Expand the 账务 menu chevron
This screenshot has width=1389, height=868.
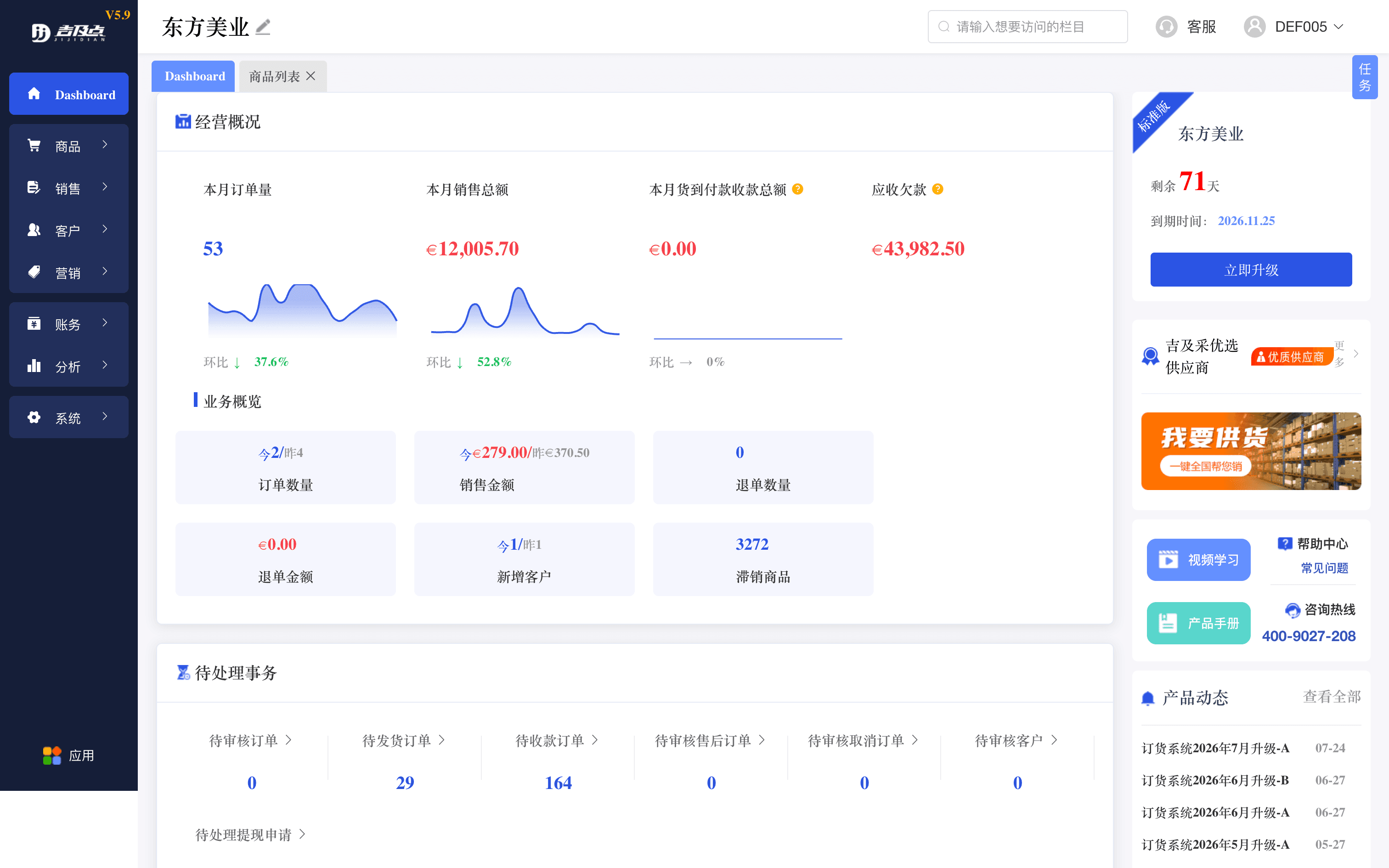(x=104, y=322)
